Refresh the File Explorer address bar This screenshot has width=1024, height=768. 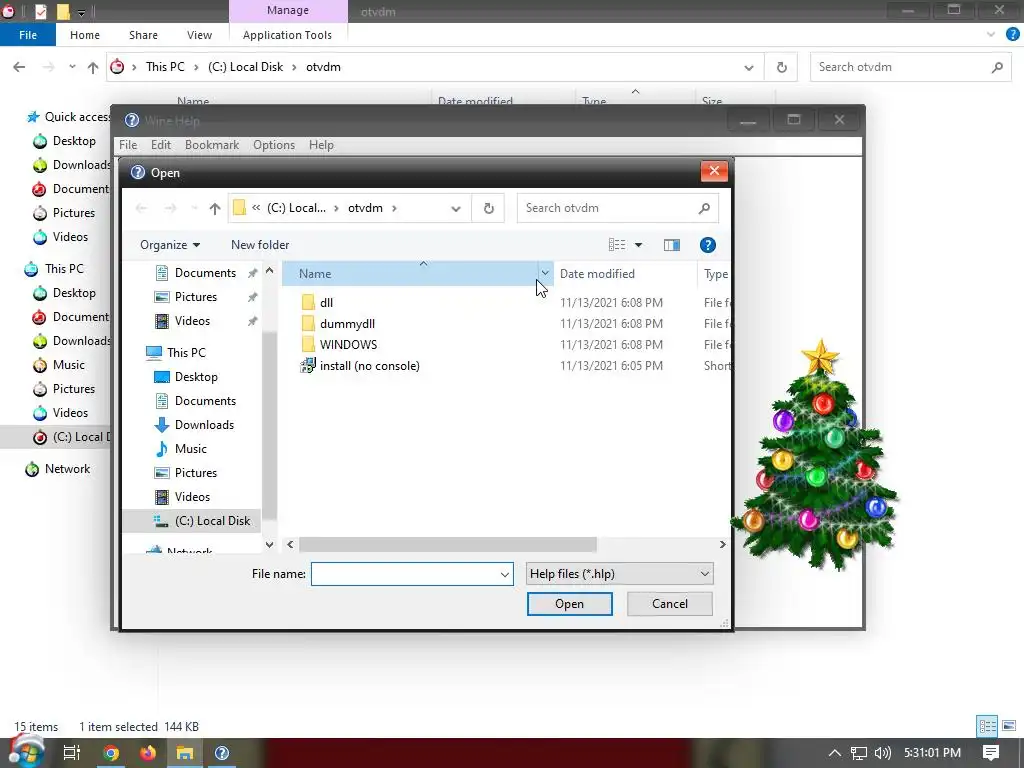[781, 67]
